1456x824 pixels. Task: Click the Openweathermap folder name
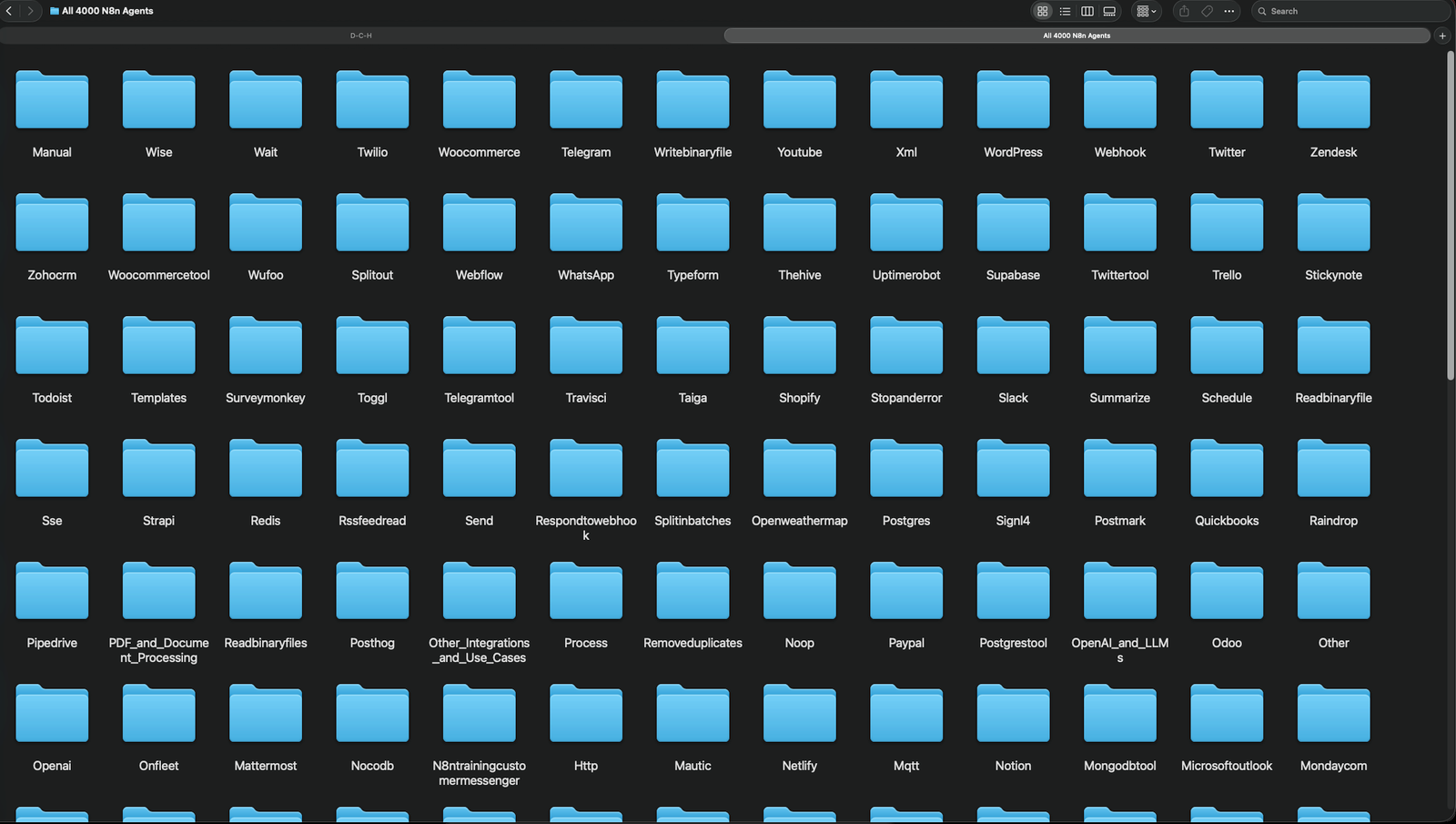800,521
